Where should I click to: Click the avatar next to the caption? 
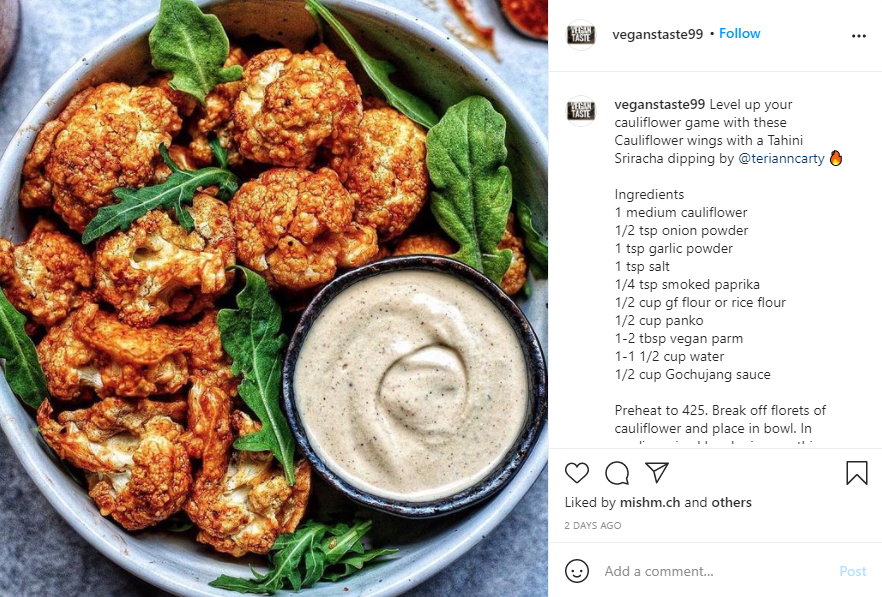click(580, 110)
